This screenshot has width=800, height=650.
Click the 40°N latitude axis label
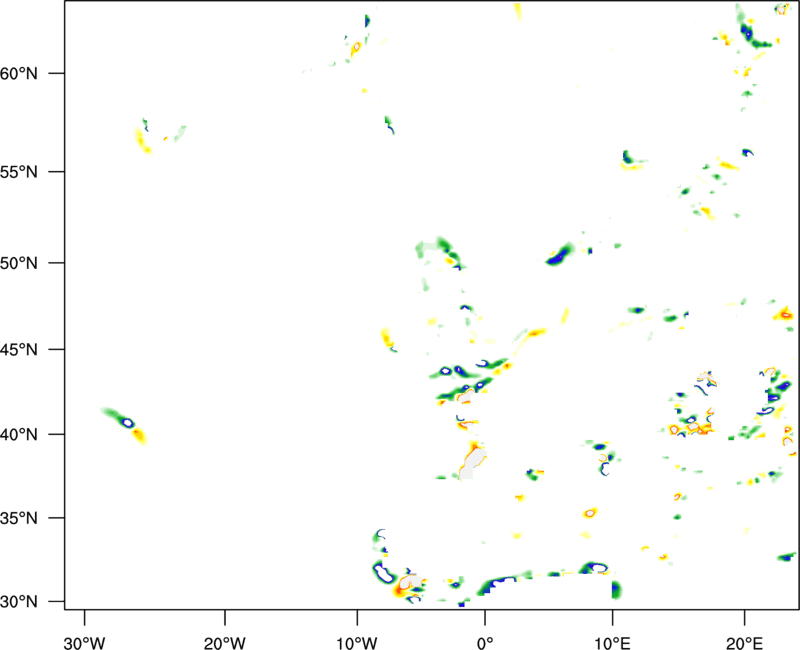(x=19, y=435)
